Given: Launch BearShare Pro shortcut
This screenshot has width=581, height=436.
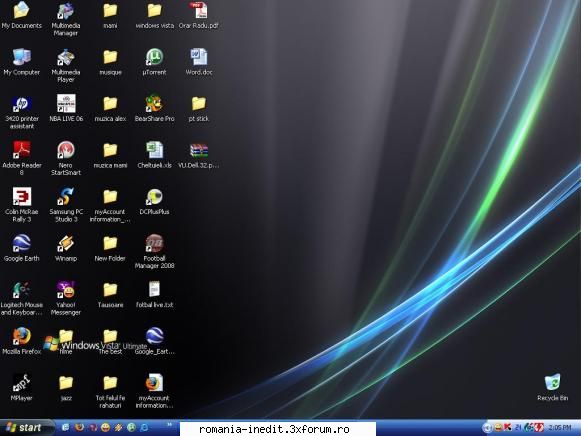Looking at the screenshot, I should (154, 109).
